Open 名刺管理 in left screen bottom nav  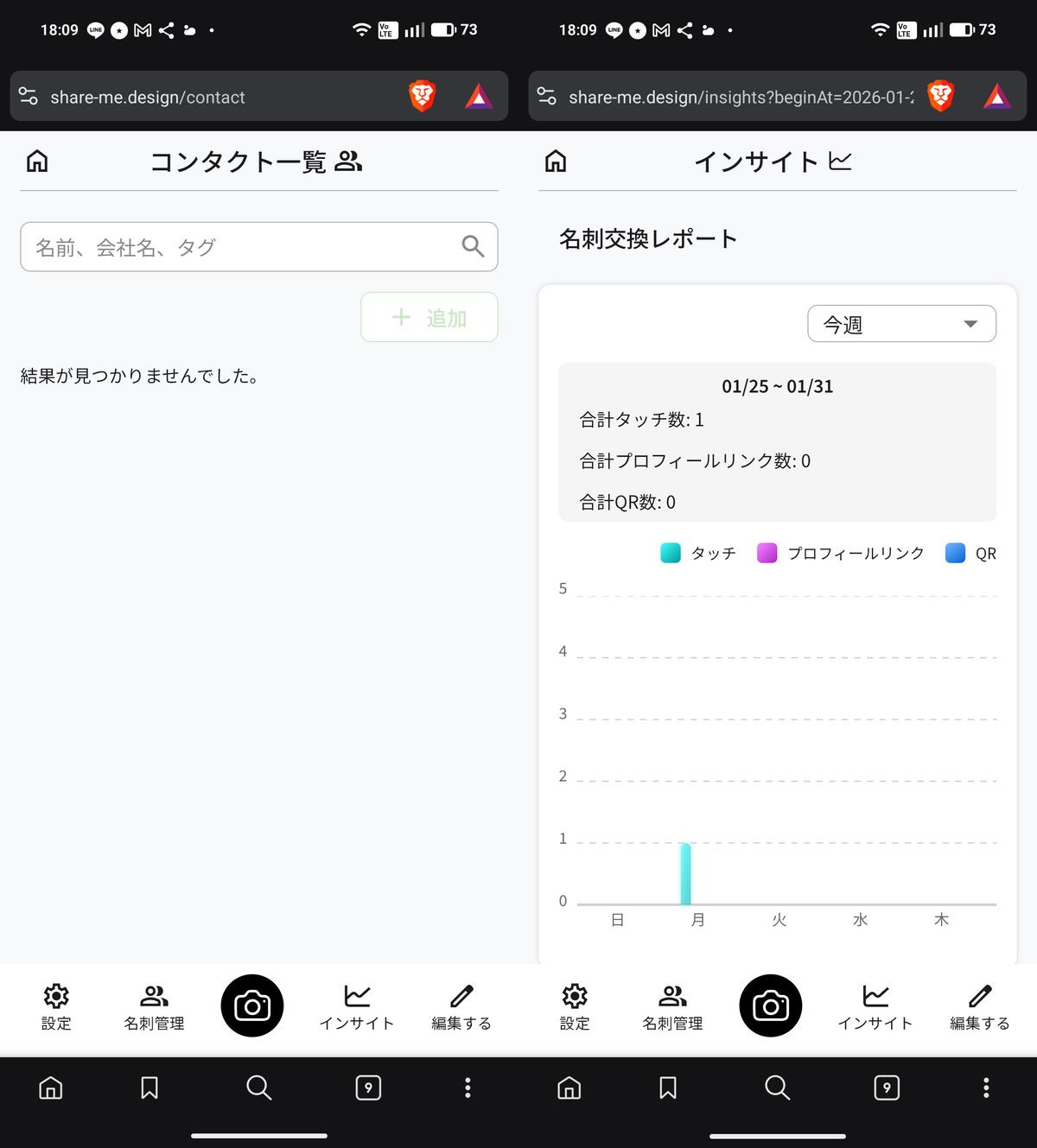[154, 1007]
